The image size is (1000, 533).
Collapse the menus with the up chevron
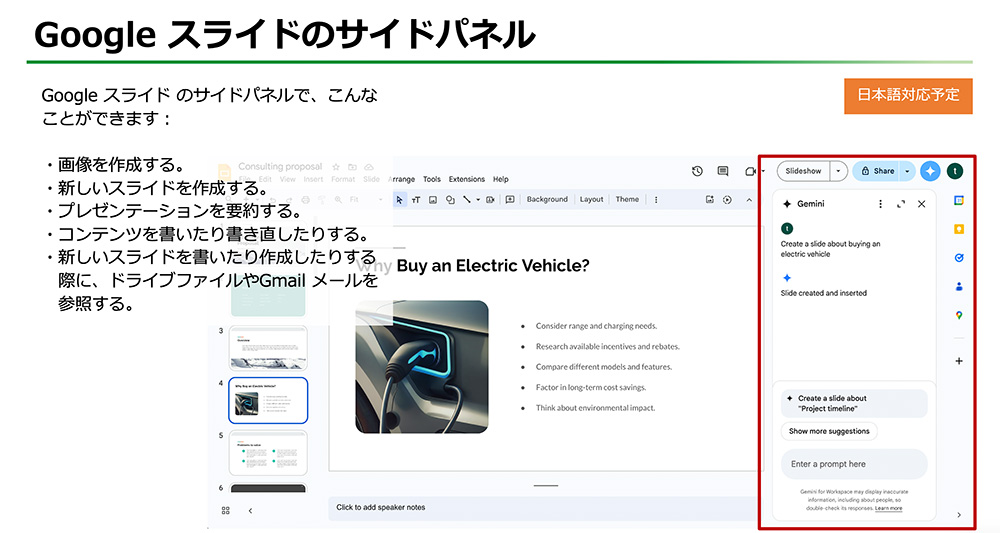tap(749, 200)
